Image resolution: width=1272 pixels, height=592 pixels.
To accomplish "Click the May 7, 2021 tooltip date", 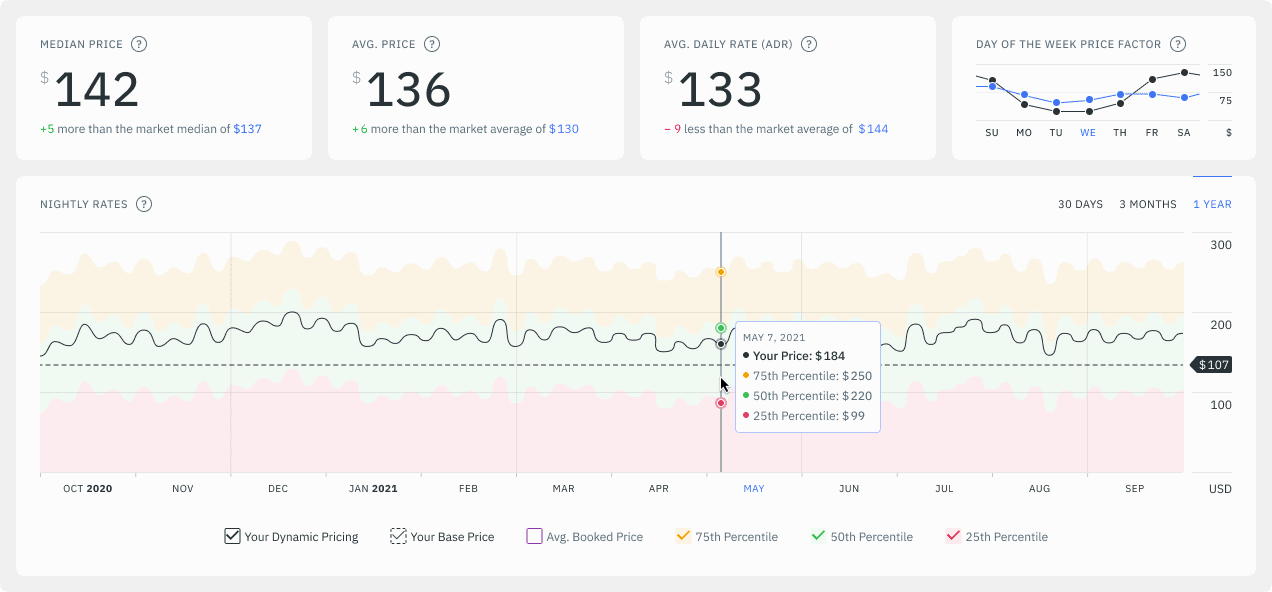I will point(774,338).
